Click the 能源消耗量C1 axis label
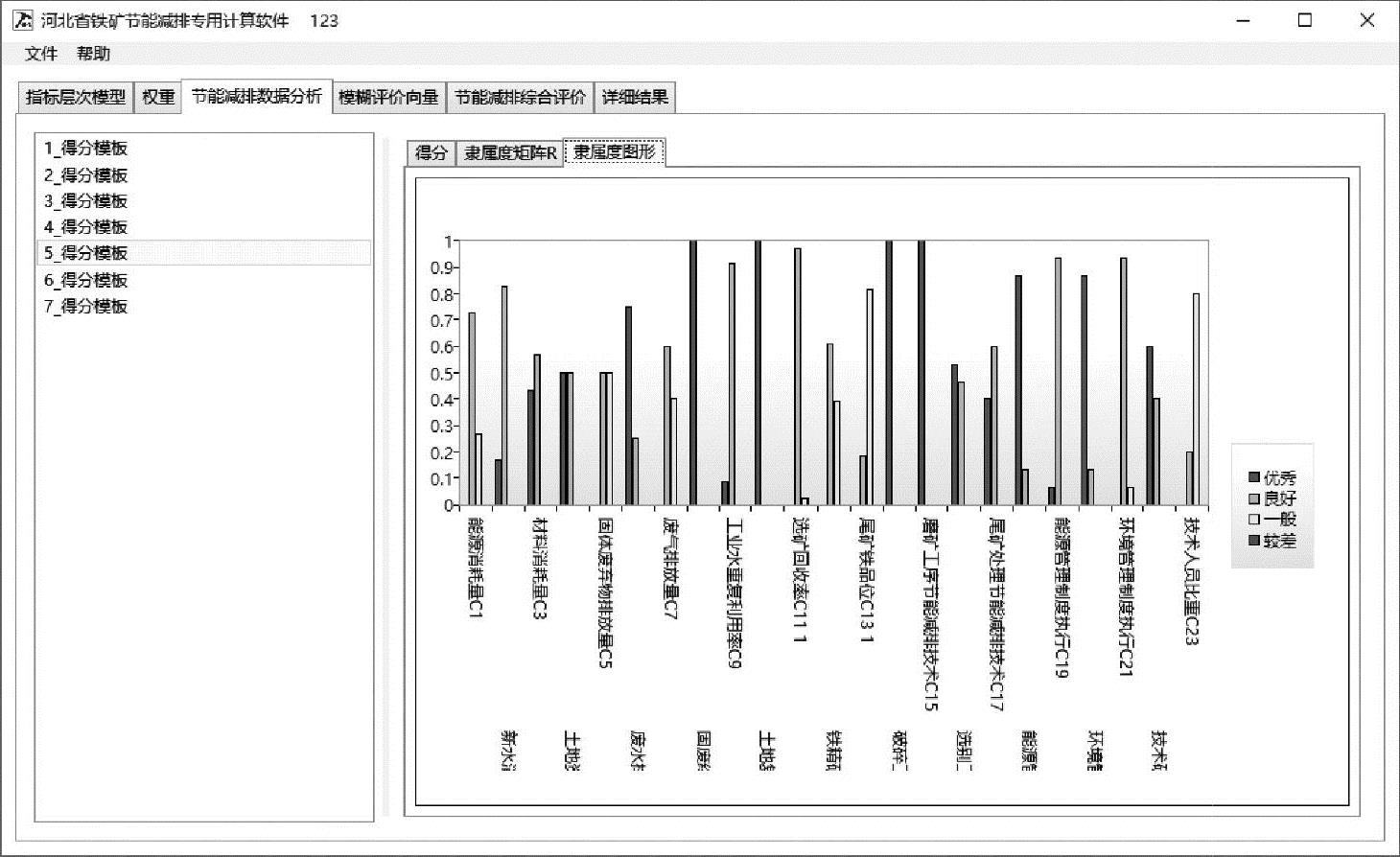This screenshot has height=857, width=1400. 475,567
